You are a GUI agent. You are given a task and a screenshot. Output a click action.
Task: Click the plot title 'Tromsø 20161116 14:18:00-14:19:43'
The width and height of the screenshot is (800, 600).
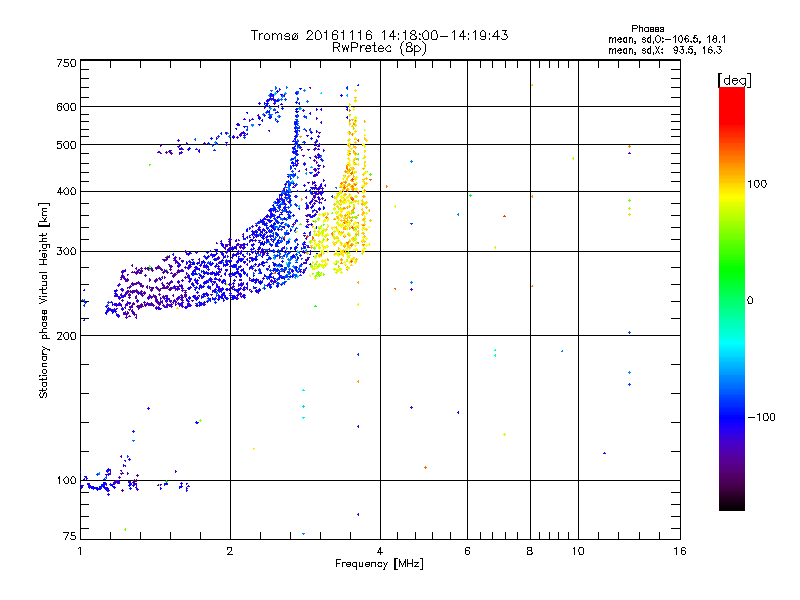pyautogui.click(x=379, y=35)
